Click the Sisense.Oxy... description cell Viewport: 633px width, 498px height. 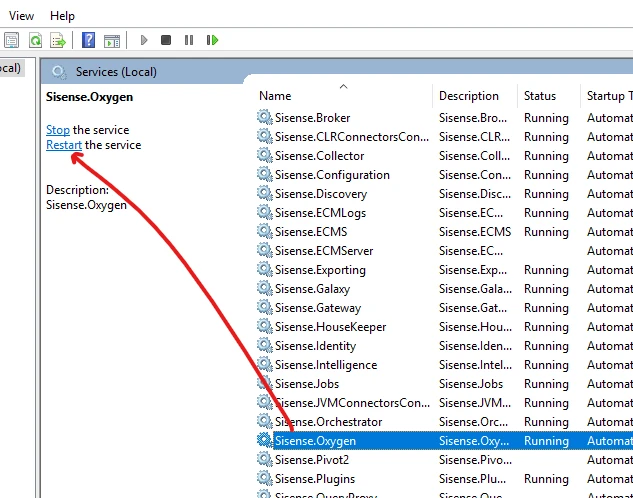pyautogui.click(x=474, y=441)
